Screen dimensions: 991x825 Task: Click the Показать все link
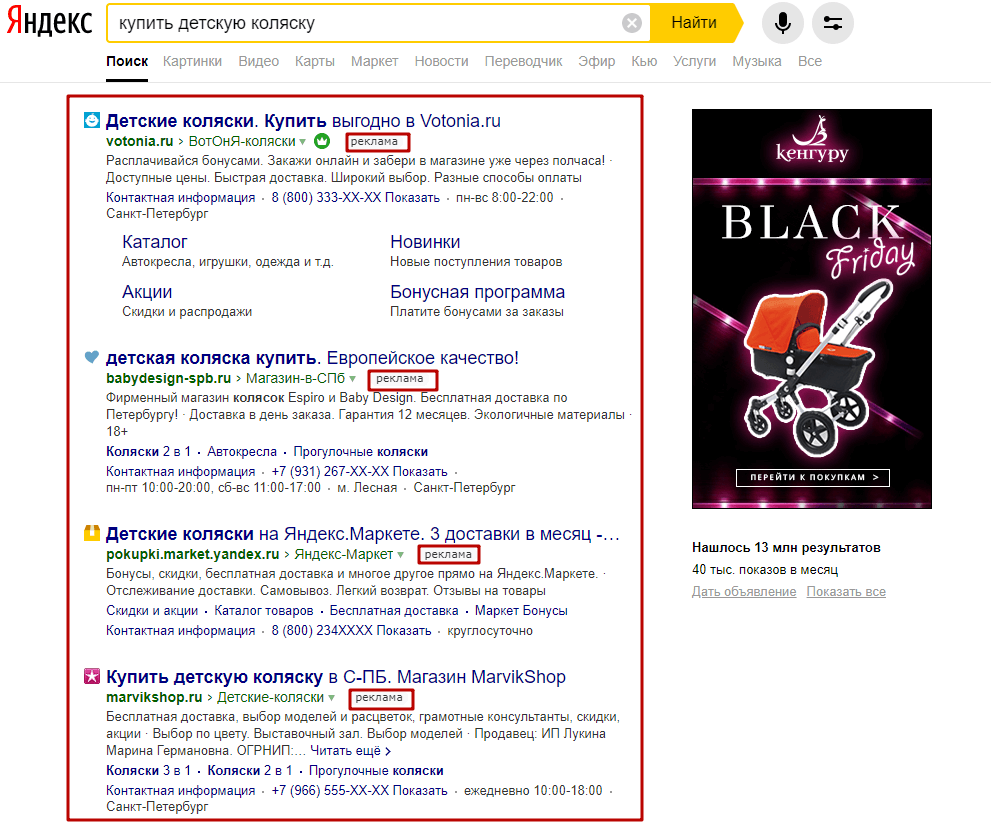click(846, 591)
